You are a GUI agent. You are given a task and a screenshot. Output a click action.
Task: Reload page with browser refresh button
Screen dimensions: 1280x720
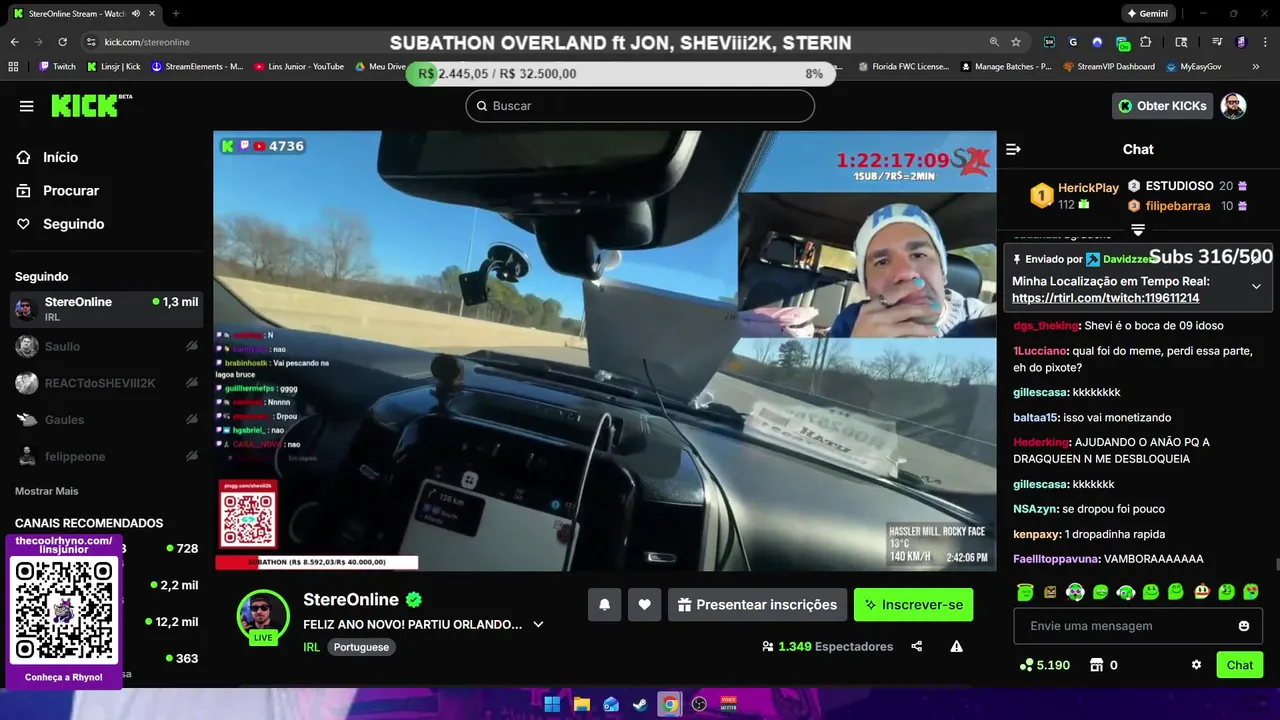(62, 42)
